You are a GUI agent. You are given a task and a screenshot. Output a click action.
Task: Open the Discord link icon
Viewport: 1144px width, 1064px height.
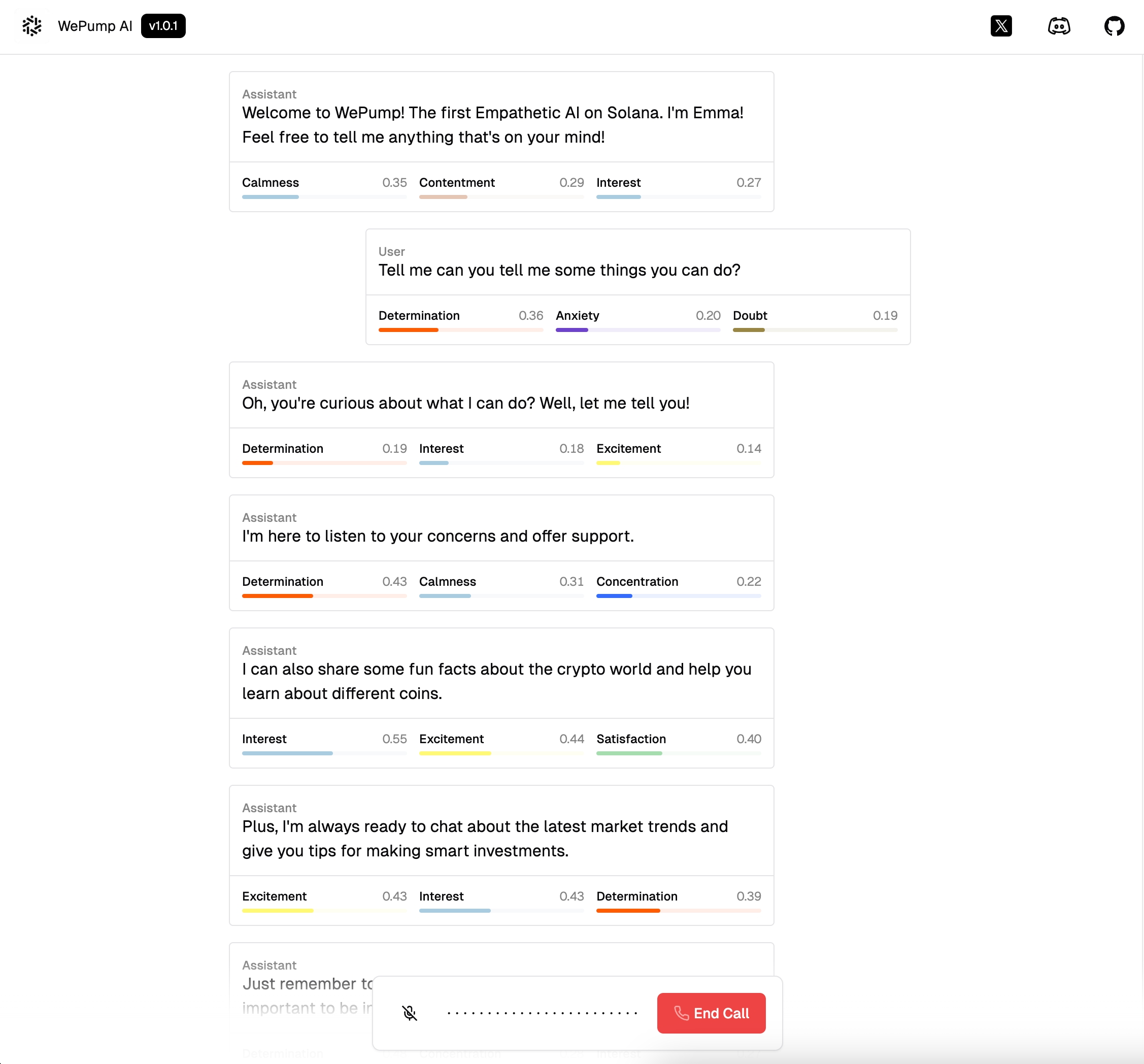[1058, 26]
